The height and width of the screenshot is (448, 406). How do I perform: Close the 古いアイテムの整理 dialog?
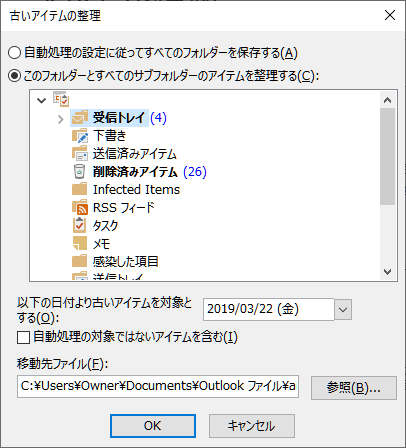[x=390, y=15]
